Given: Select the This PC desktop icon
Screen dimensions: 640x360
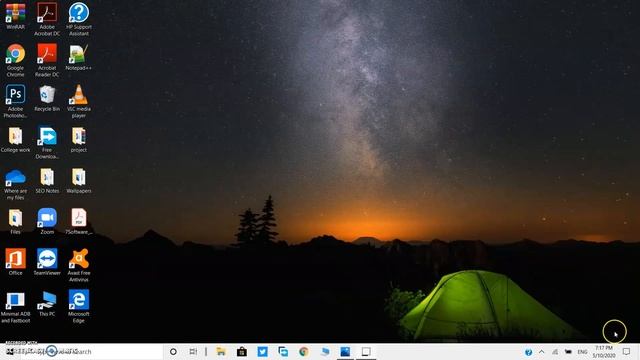Looking at the screenshot, I should pyautogui.click(x=47, y=304).
